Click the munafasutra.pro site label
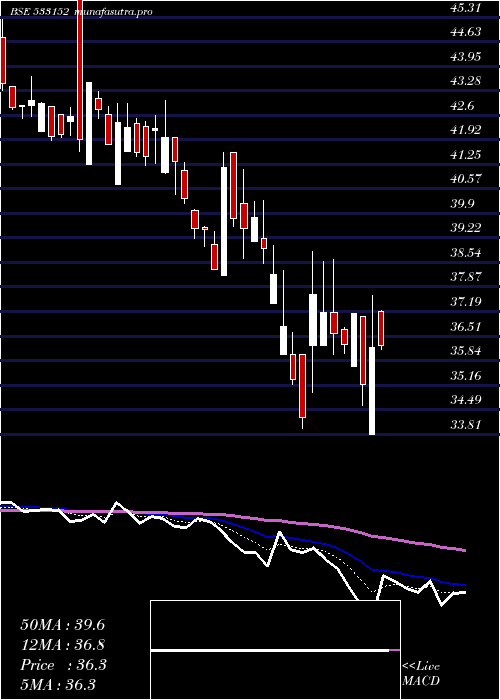500x700 pixels. tap(114, 12)
